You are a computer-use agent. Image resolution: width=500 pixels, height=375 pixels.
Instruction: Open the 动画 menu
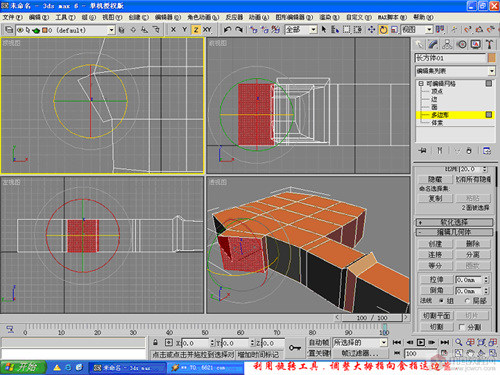pyautogui.click(x=259, y=17)
